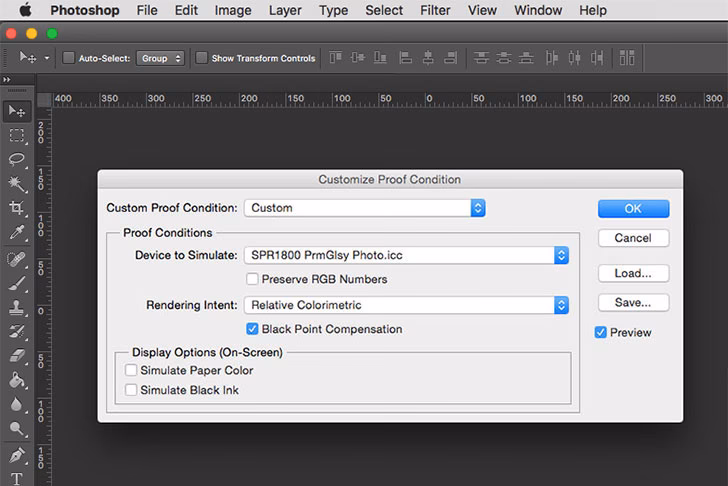This screenshot has width=728, height=486.
Task: Open Rendering Intent dropdown
Action: pos(407,305)
